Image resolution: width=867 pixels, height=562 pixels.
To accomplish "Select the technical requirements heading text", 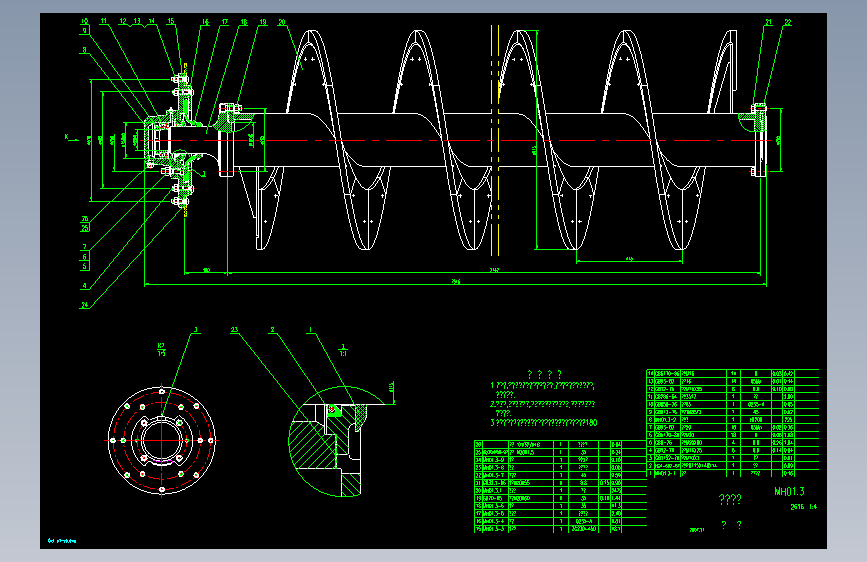I will point(545,374).
